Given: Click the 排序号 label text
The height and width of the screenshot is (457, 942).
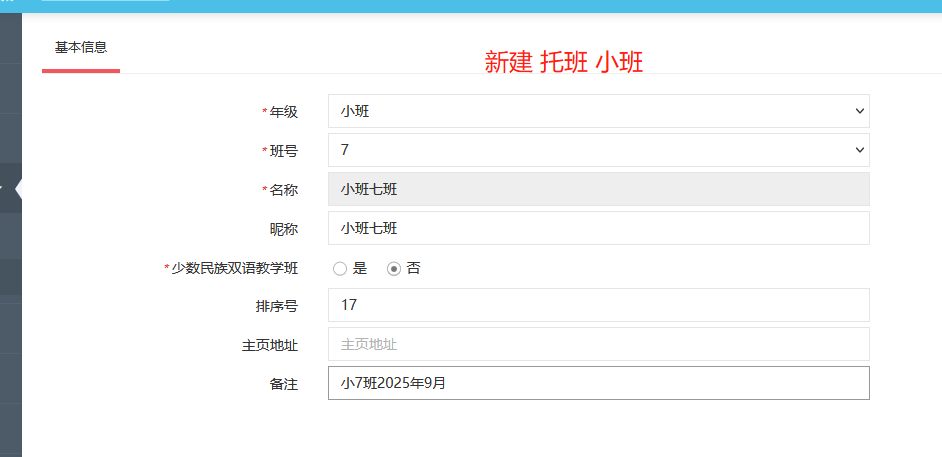Looking at the screenshot, I should pyautogui.click(x=276, y=306).
